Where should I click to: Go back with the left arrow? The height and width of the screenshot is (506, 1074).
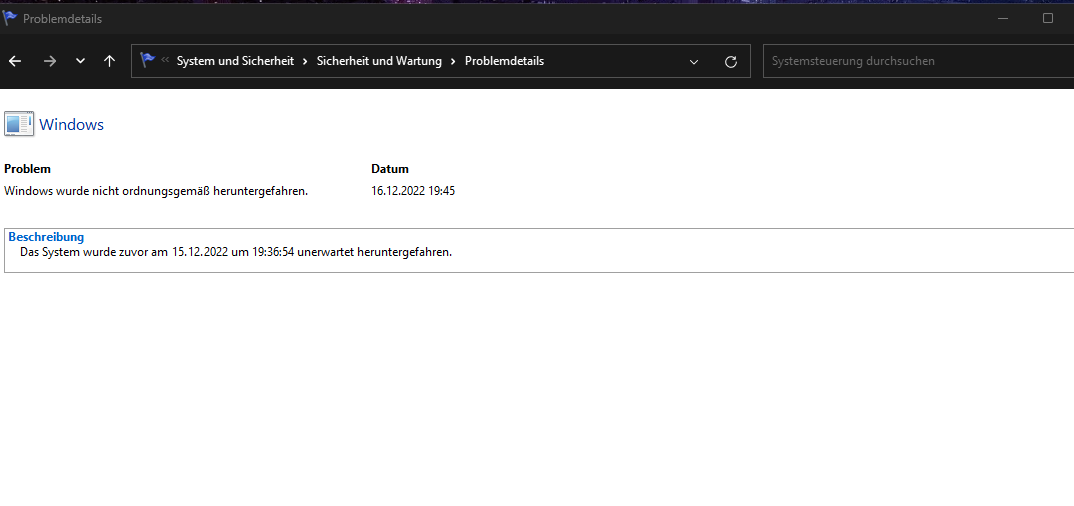(x=15, y=61)
